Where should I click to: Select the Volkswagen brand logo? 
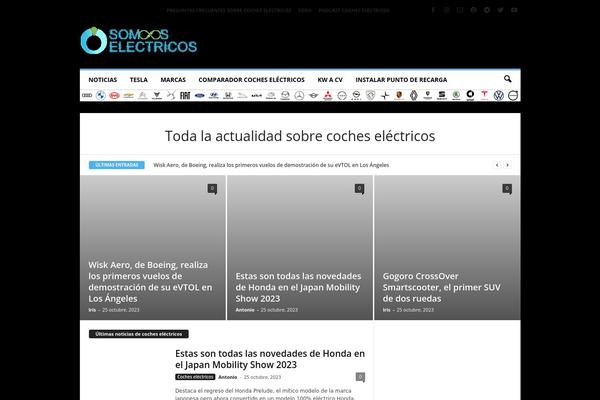[x=499, y=95]
